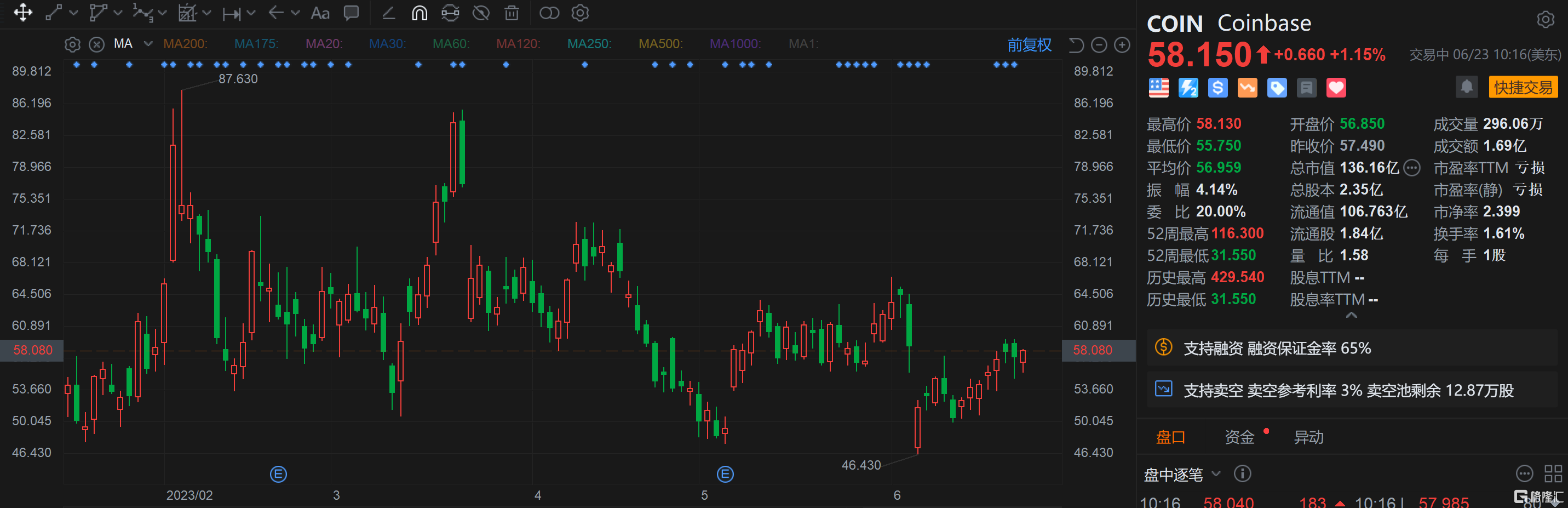The width and height of the screenshot is (1568, 508).
Task: Toggle the overlapping circles compare icon
Action: [549, 13]
